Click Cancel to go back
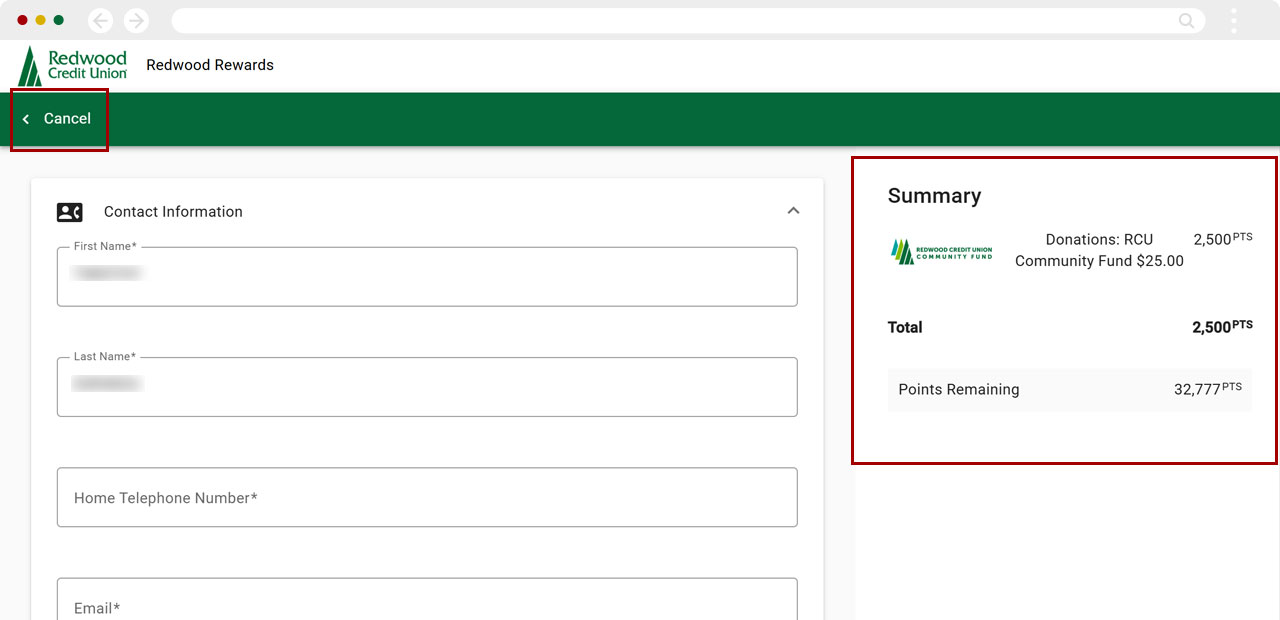1280x620 pixels. point(58,119)
